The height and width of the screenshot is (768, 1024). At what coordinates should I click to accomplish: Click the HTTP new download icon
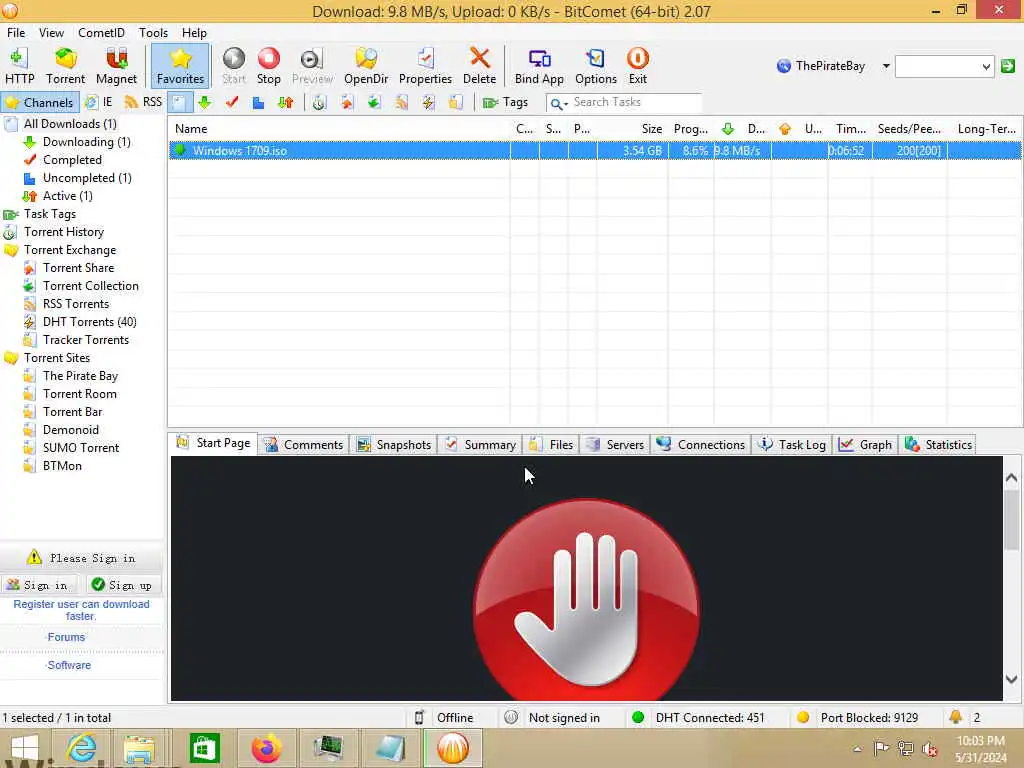(x=19, y=66)
